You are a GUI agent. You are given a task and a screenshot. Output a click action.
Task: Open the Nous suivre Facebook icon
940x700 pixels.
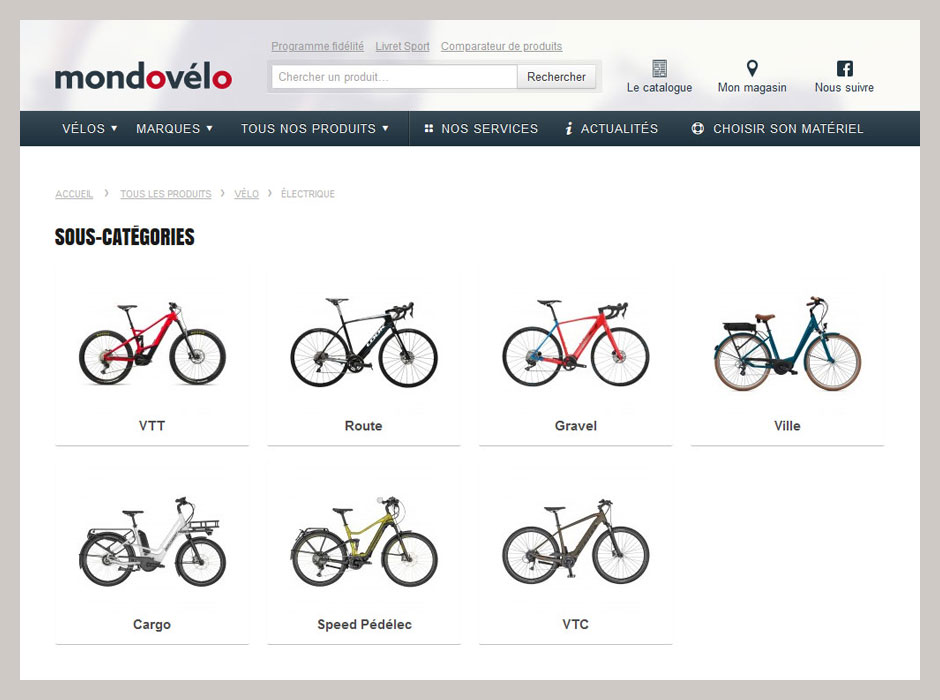[844, 68]
